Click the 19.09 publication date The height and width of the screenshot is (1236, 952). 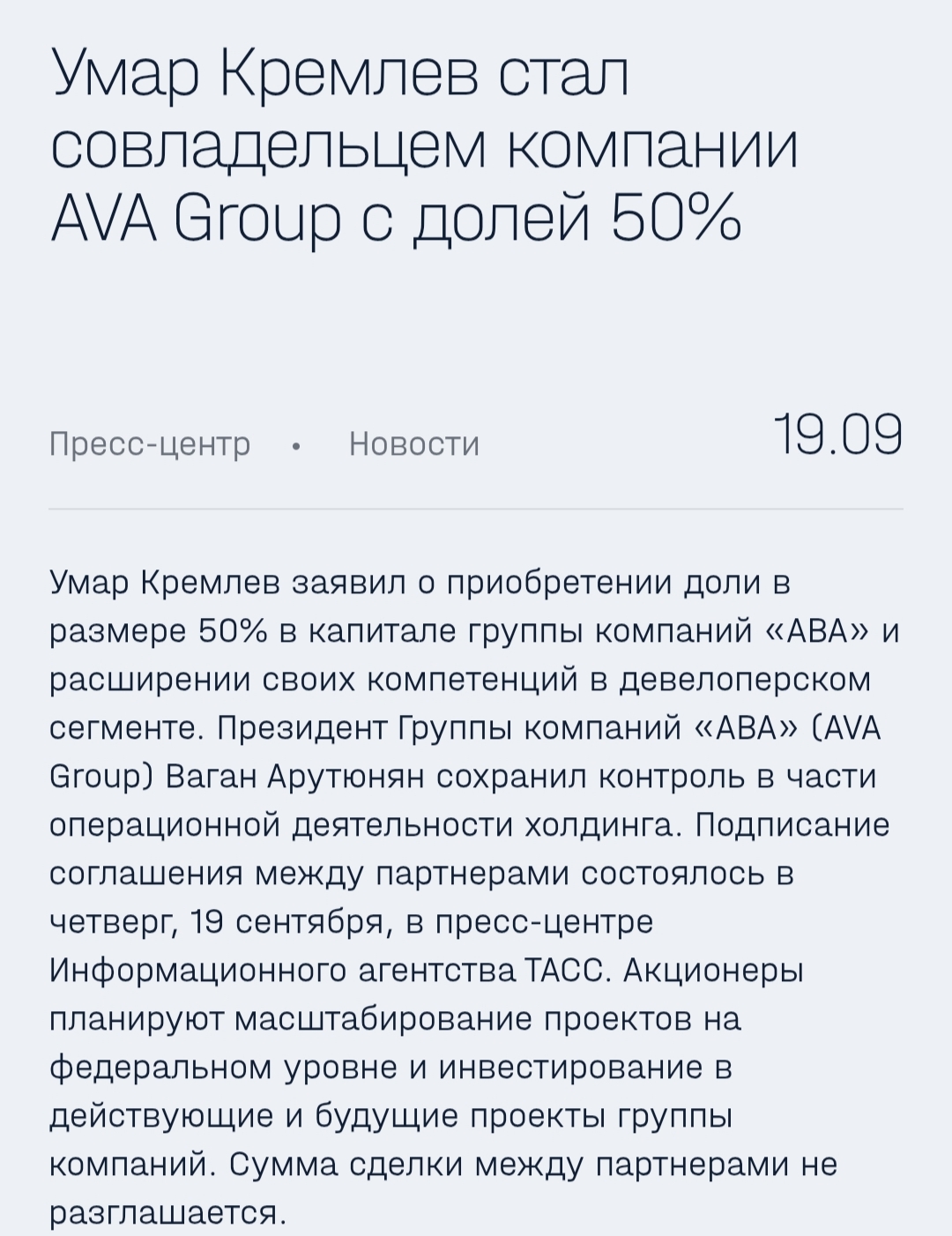coord(838,436)
